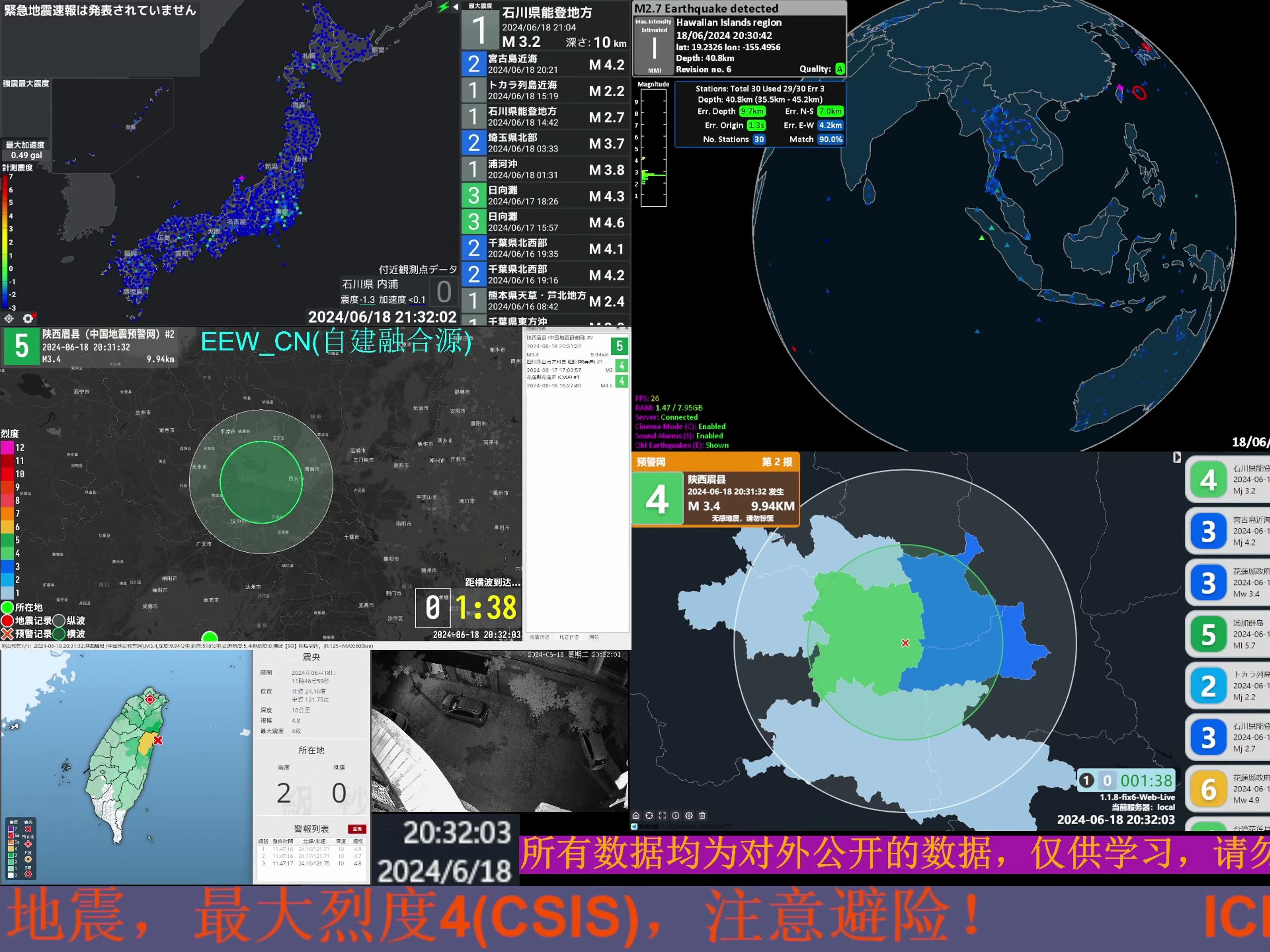Click the crosshair locate icon in warning map toolbar
The width and height of the screenshot is (1270, 952).
click(649, 815)
